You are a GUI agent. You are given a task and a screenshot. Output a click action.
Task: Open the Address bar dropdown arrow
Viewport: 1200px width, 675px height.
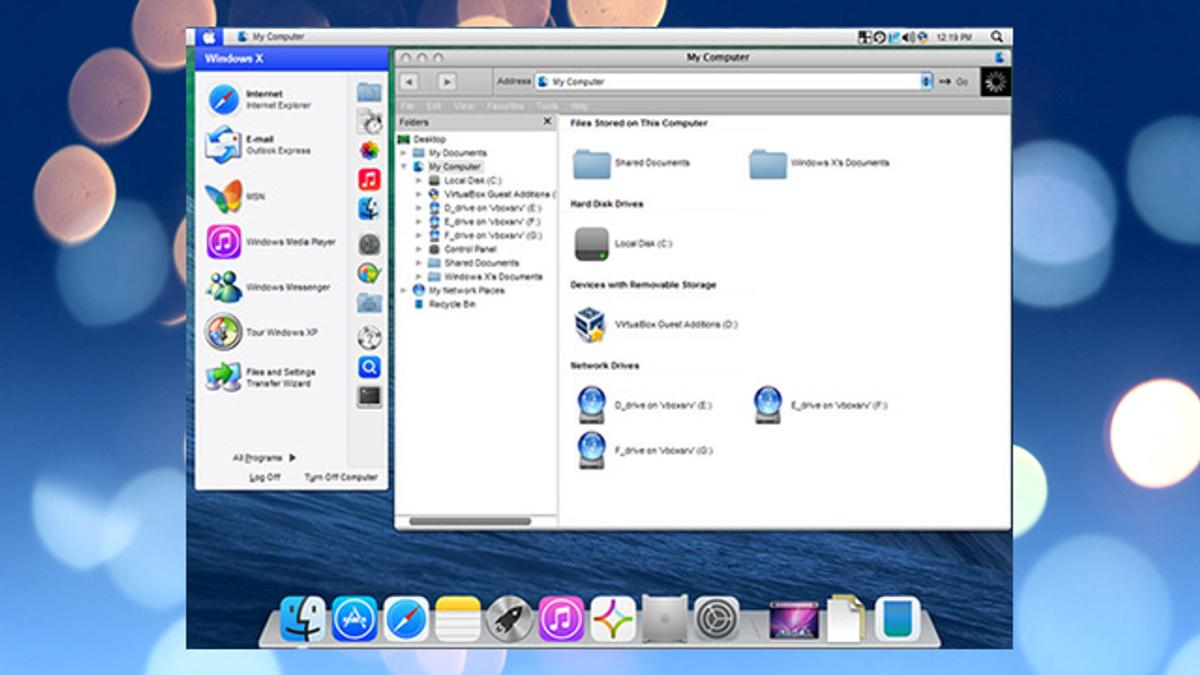coord(926,81)
